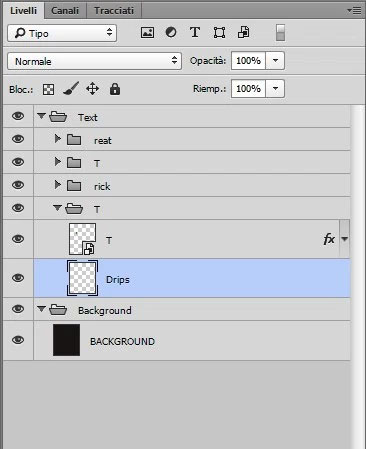Image resolution: width=366 pixels, height=449 pixels.
Task: Lock all with padlock icon
Action: pos(115,89)
